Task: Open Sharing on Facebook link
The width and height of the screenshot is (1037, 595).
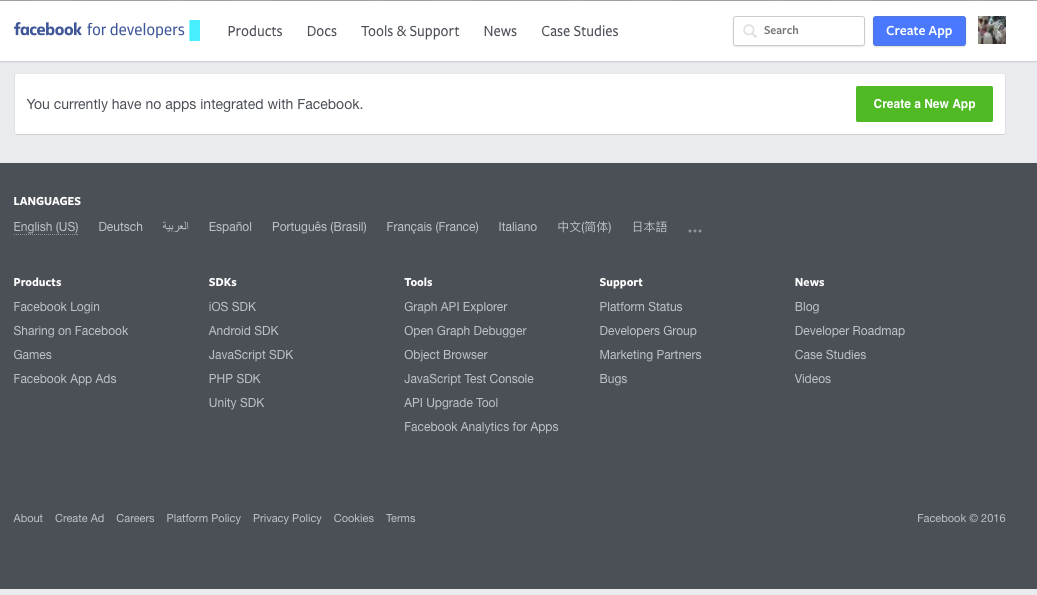Action: pyautogui.click(x=71, y=331)
